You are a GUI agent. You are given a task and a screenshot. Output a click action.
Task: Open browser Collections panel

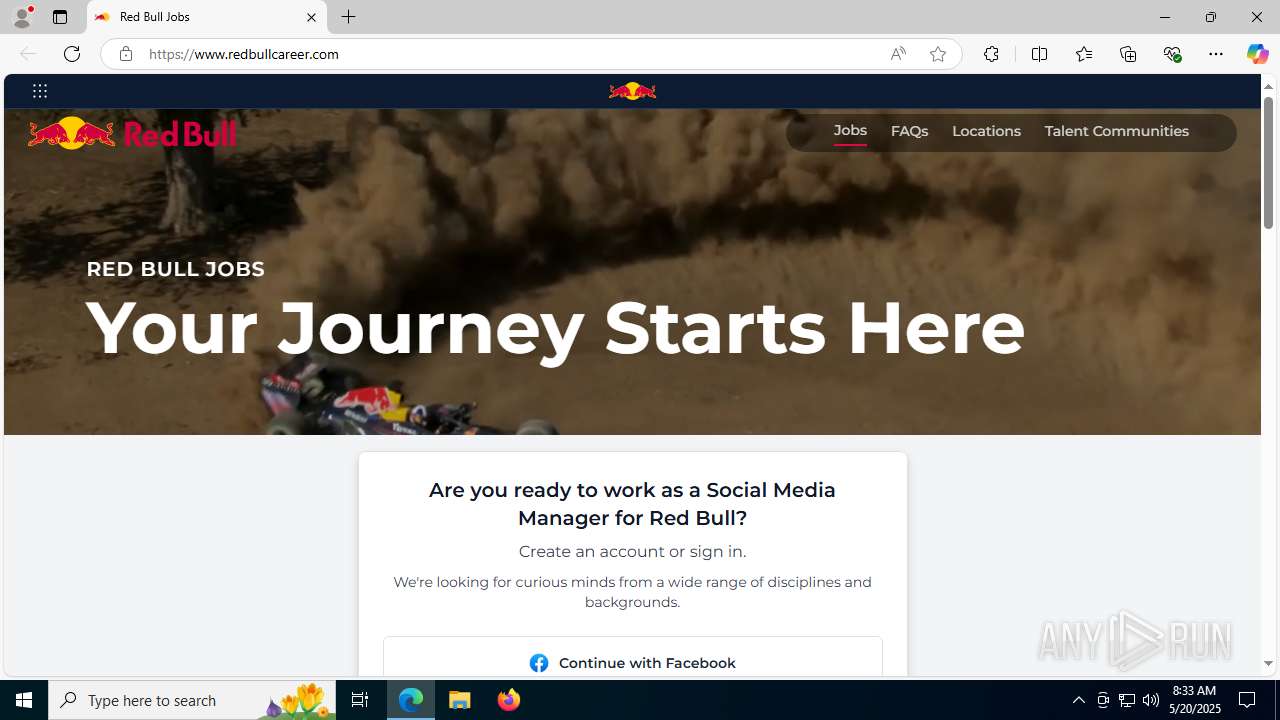coord(1128,54)
